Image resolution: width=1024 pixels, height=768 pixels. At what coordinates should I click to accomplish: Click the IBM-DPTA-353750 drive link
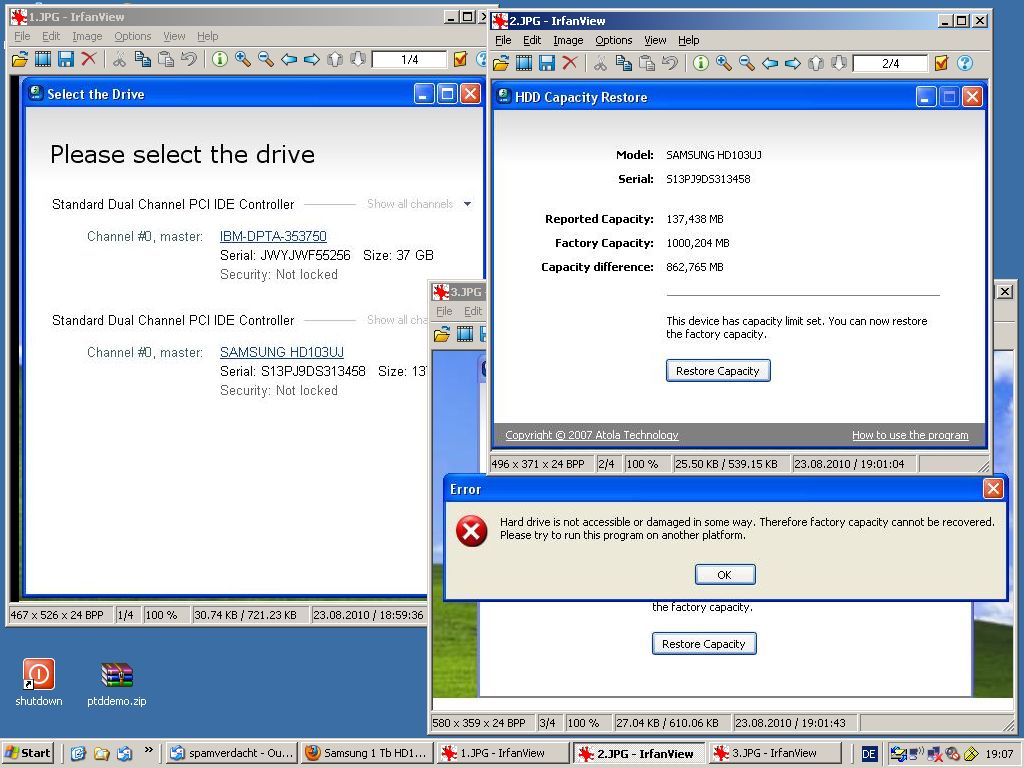[x=273, y=236]
